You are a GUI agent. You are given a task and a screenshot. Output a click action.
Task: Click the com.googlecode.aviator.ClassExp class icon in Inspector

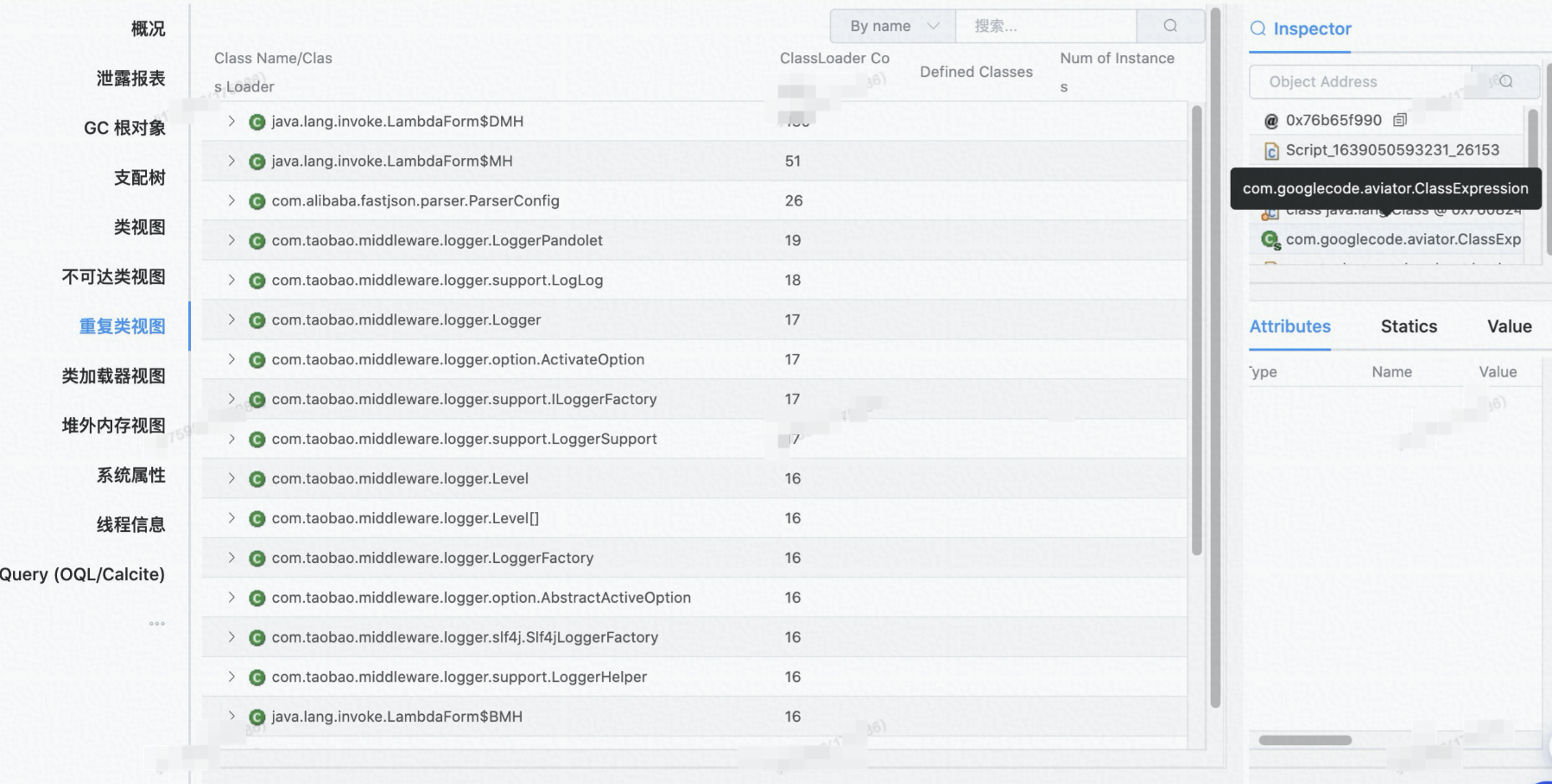[x=1270, y=239]
